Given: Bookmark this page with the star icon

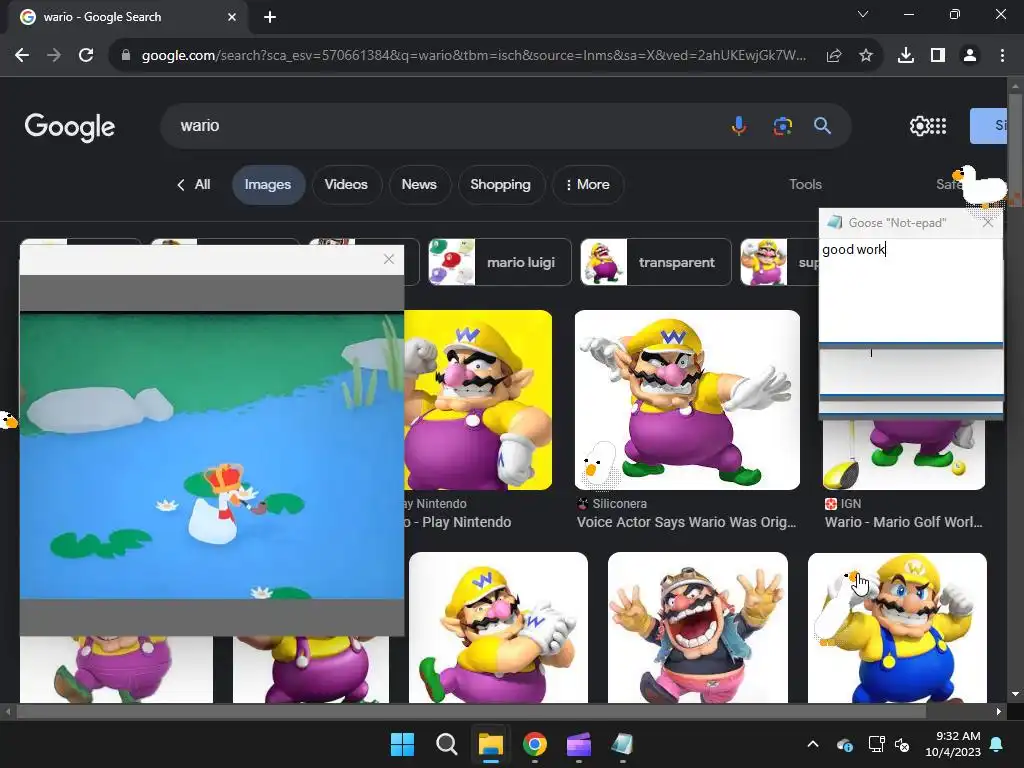Looking at the screenshot, I should (x=866, y=56).
